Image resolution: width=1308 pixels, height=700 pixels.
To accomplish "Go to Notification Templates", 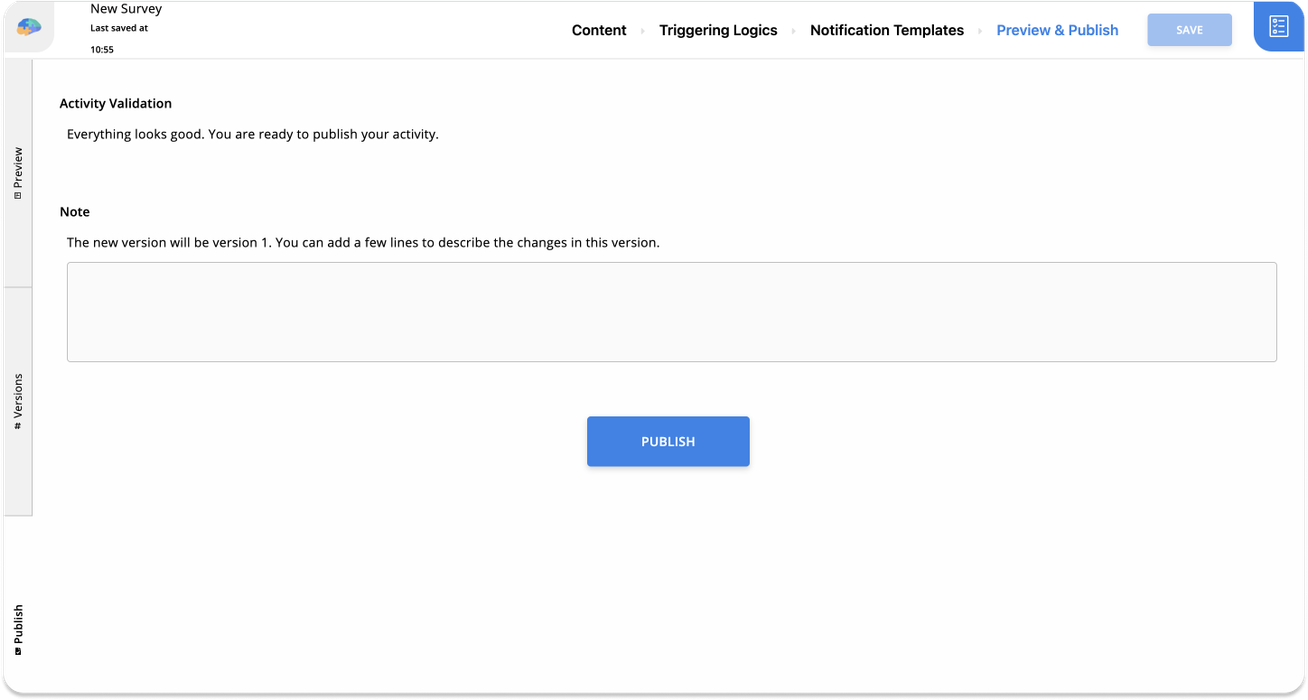I will click(886, 30).
